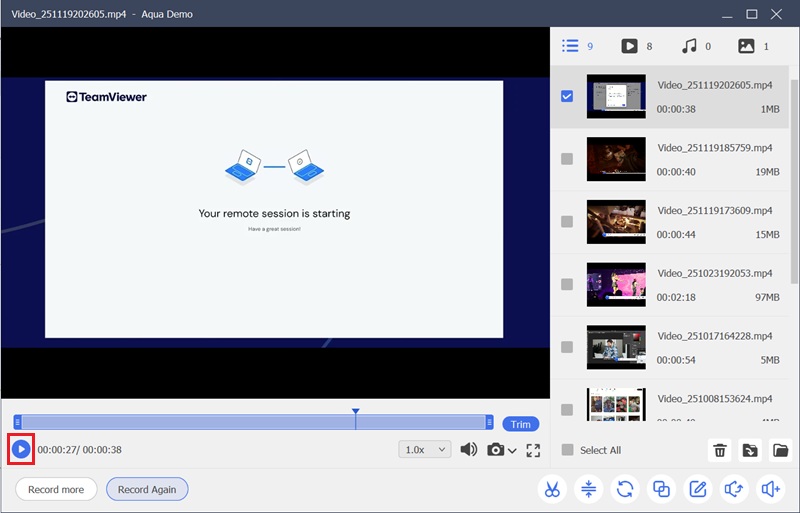Uncheck Video_251119202605.mp4 checkbox
The height and width of the screenshot is (513, 800).
pos(567,97)
